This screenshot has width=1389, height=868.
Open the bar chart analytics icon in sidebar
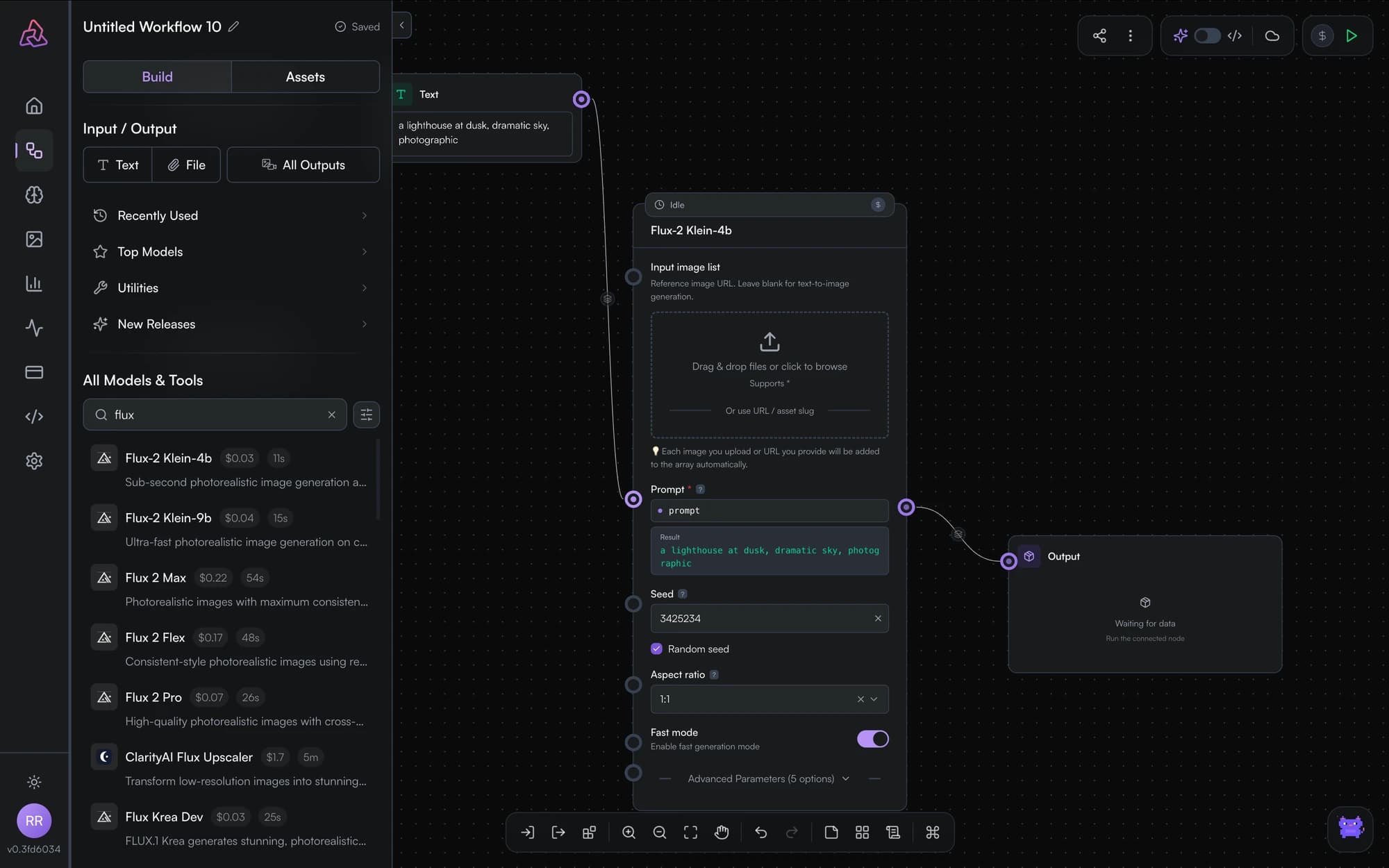[x=34, y=283]
